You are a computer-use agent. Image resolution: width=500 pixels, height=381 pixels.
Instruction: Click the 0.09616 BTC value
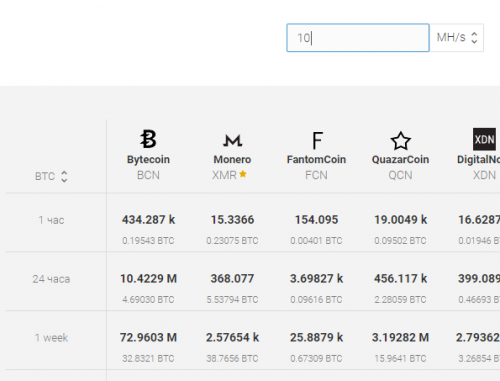point(316,300)
